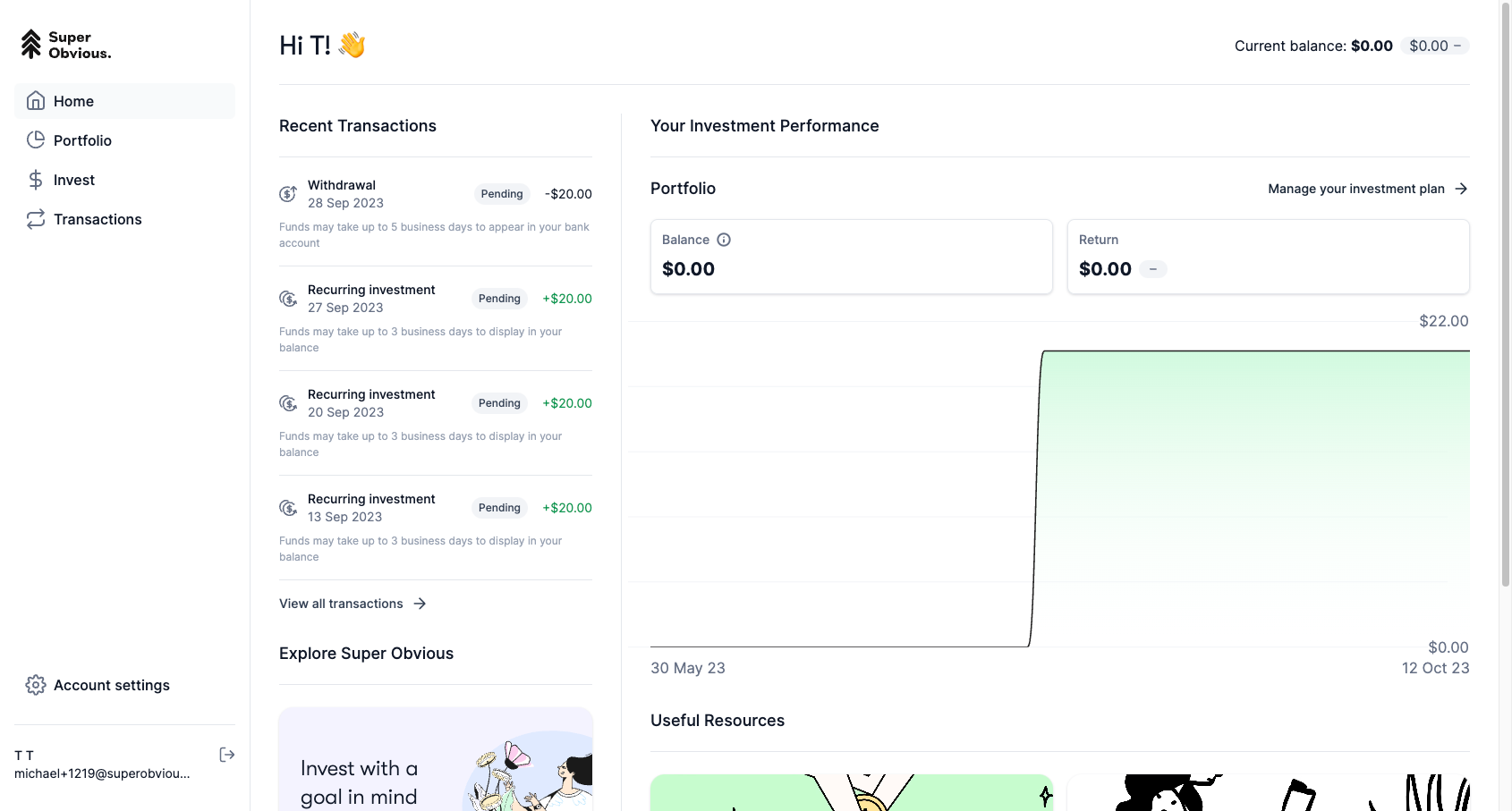This screenshot has width=1512, height=811.
Task: Open the View all transactions link
Action: tap(353, 604)
